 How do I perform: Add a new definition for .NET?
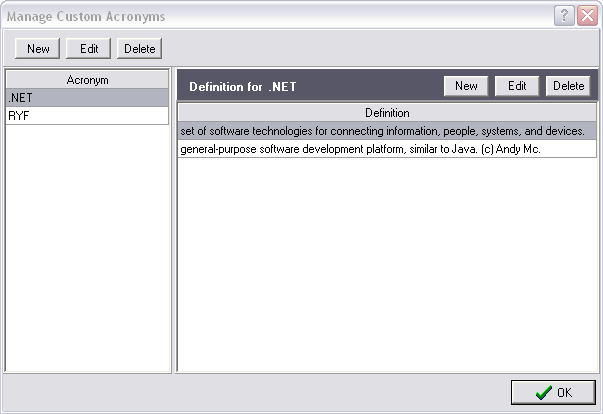tap(466, 86)
